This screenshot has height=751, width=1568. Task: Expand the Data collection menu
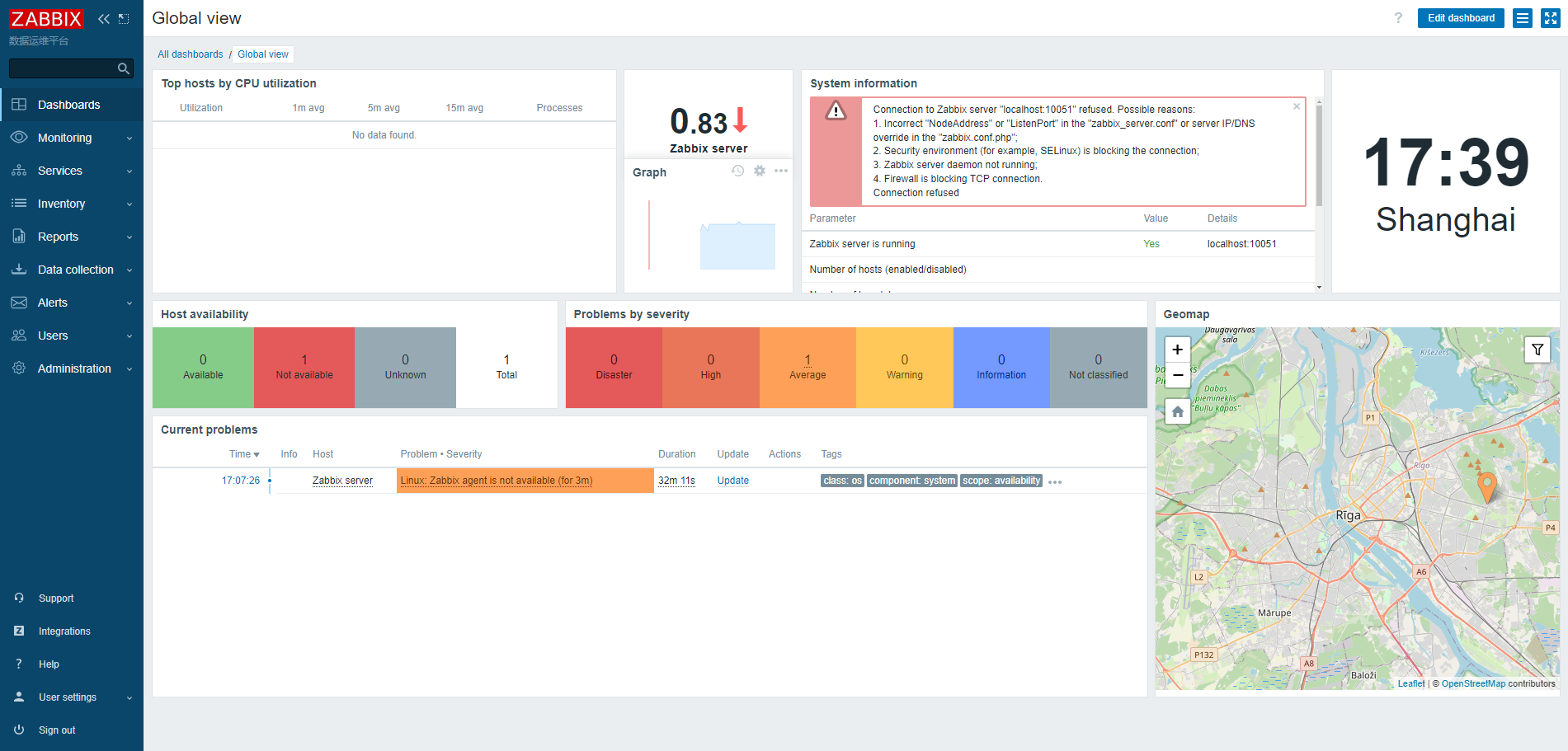pyautogui.click(x=72, y=270)
